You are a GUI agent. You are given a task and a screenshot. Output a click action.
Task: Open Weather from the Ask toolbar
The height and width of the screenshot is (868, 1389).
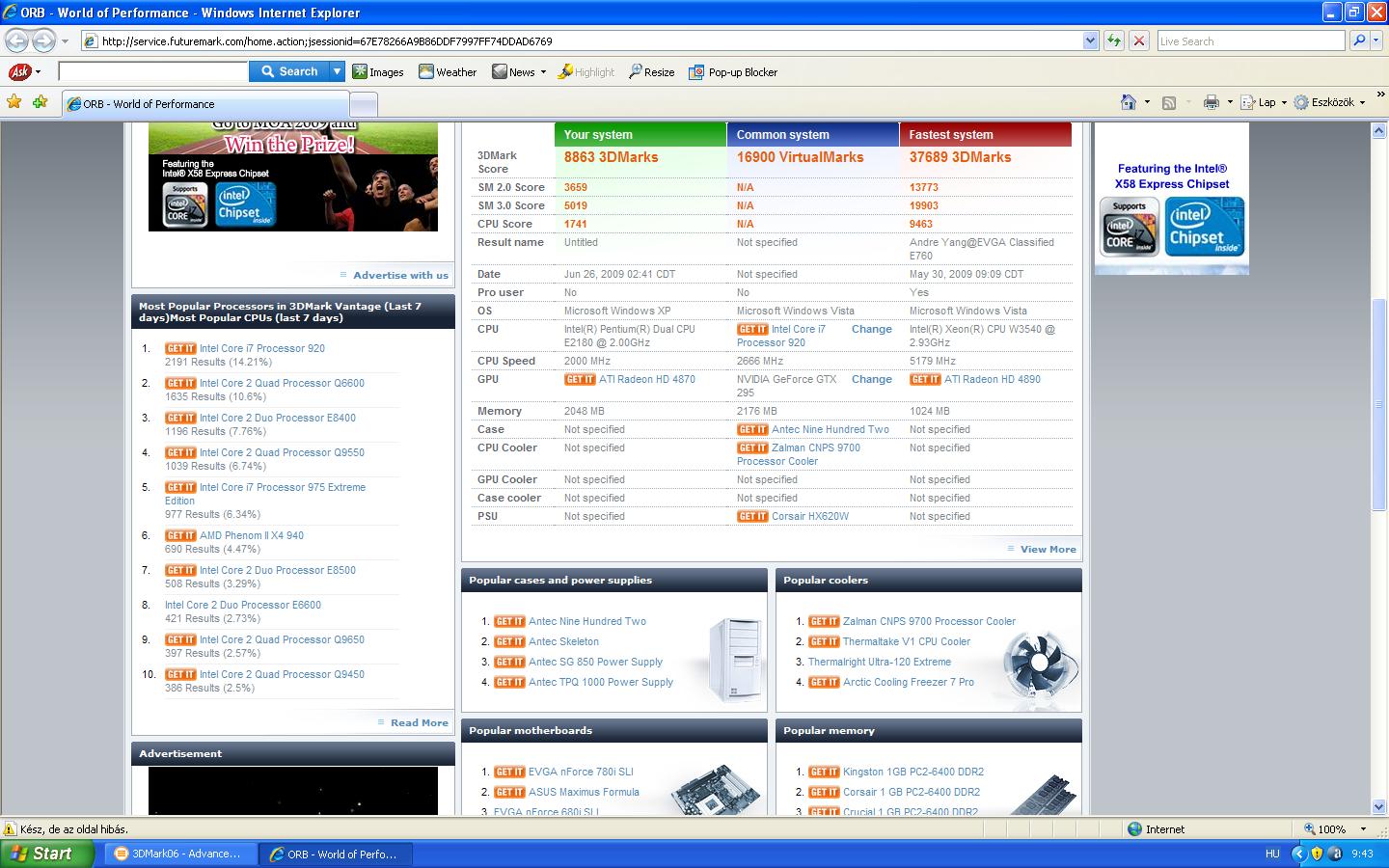point(448,72)
